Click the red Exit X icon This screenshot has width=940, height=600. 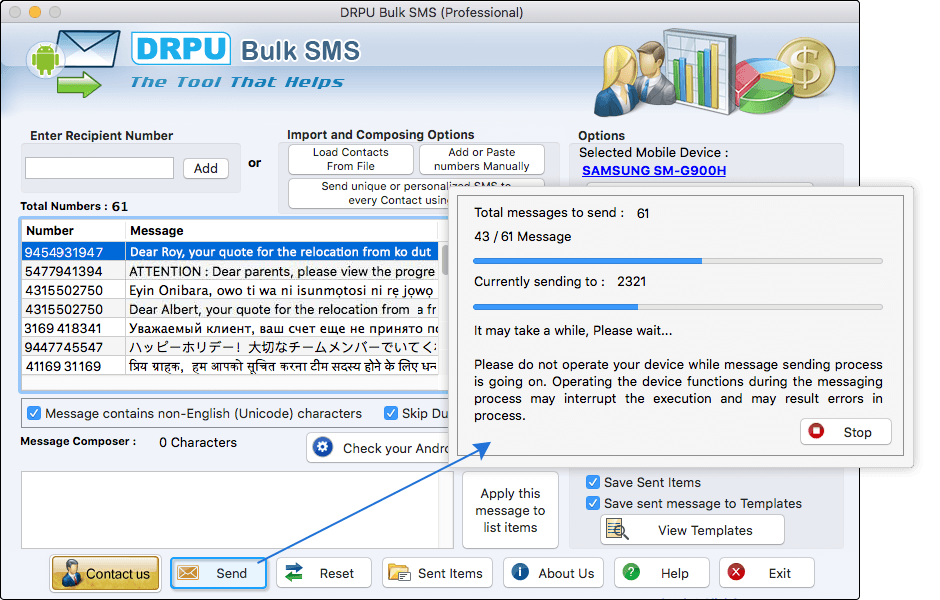coord(736,572)
